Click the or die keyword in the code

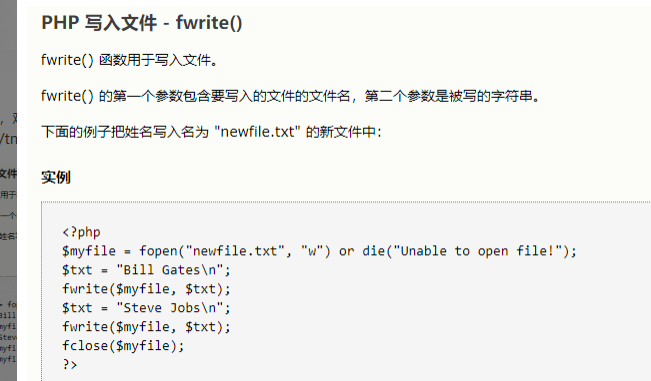[x=362, y=251]
